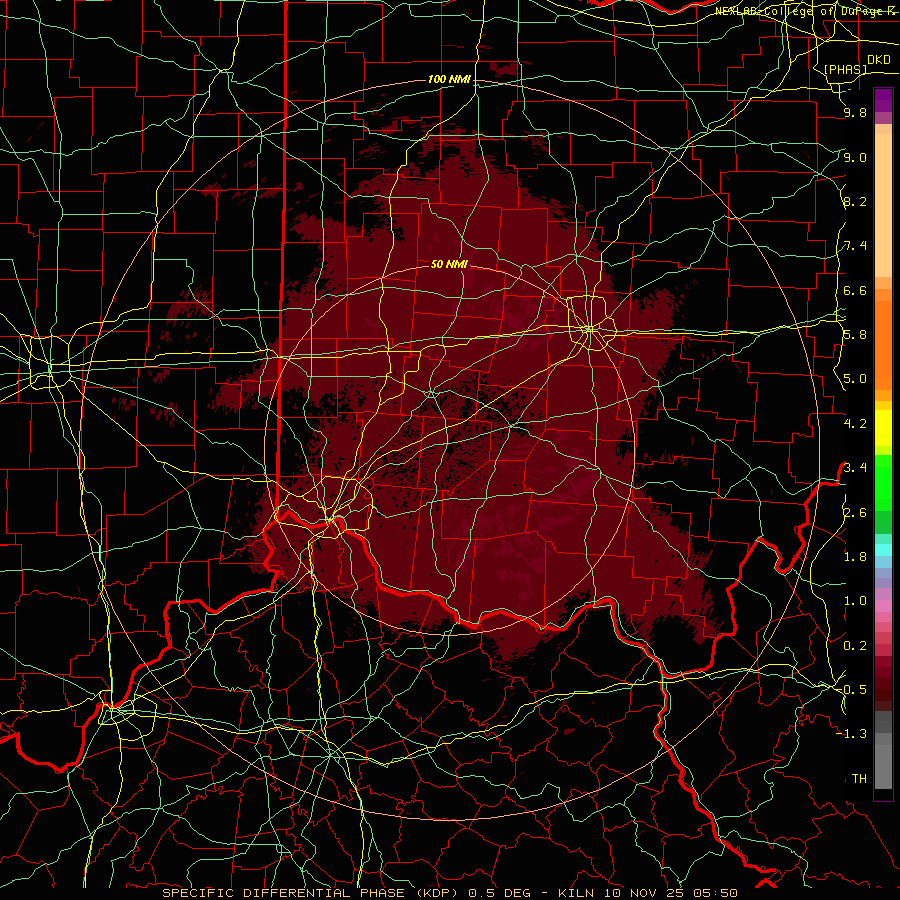900x900 pixels.
Task: Click the 7.4 scale value
Action: coord(855,246)
